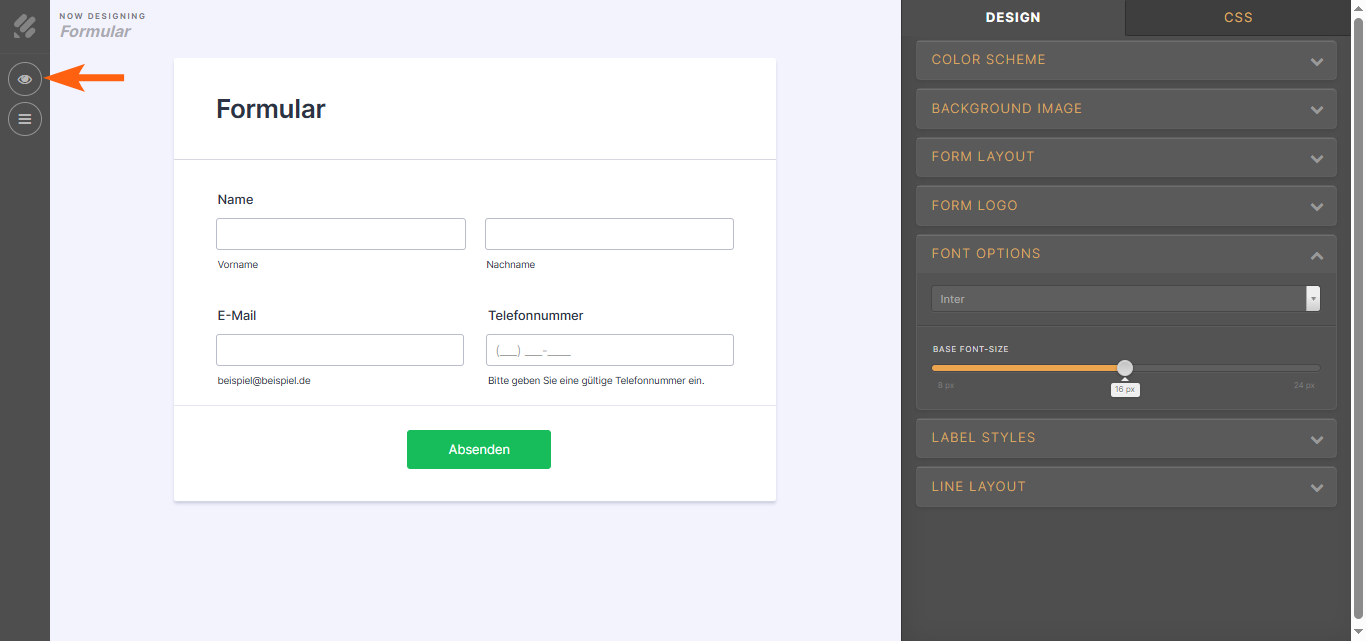
Task: Click the base font-size slider handle
Action: tap(1125, 368)
